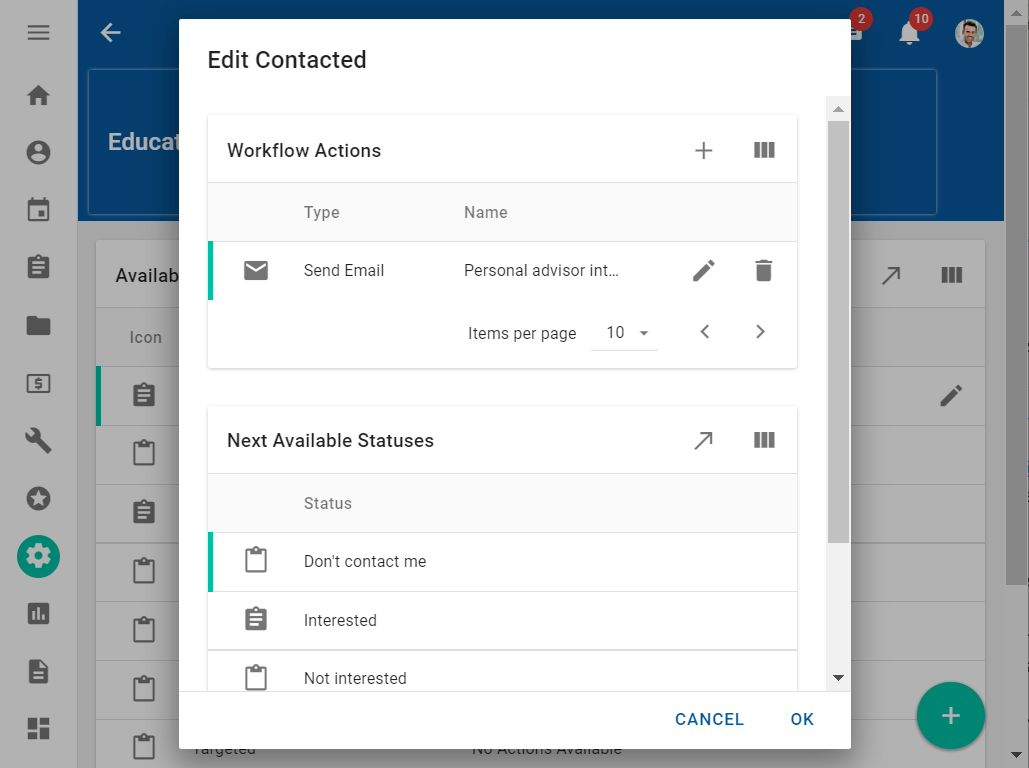Screen dimensions: 1029x768
Task: Open Next Available Statuses arrow link
Action: [704, 441]
